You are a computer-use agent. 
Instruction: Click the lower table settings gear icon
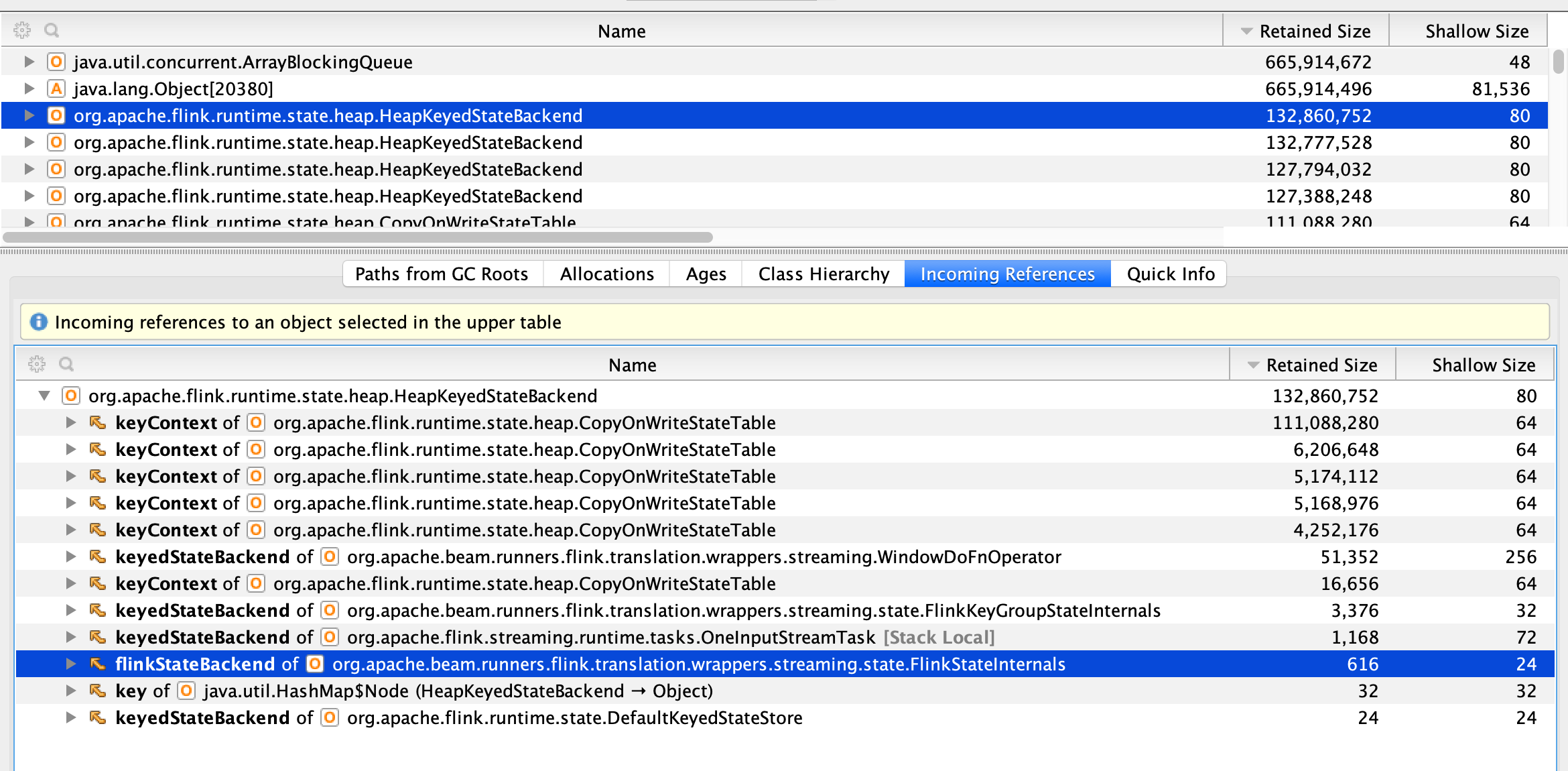tap(37, 364)
